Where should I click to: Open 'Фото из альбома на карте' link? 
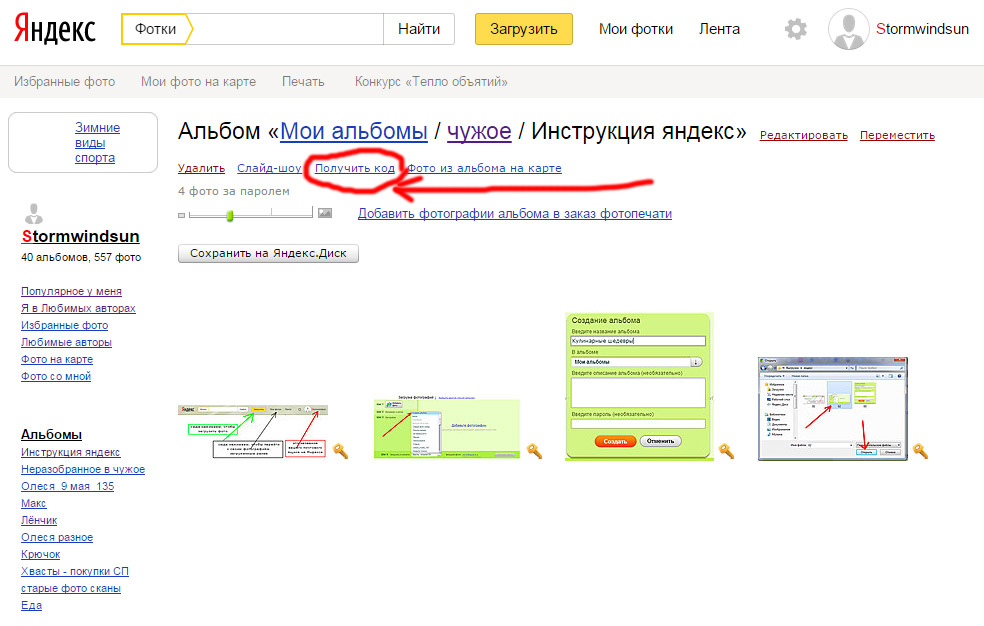tap(484, 168)
